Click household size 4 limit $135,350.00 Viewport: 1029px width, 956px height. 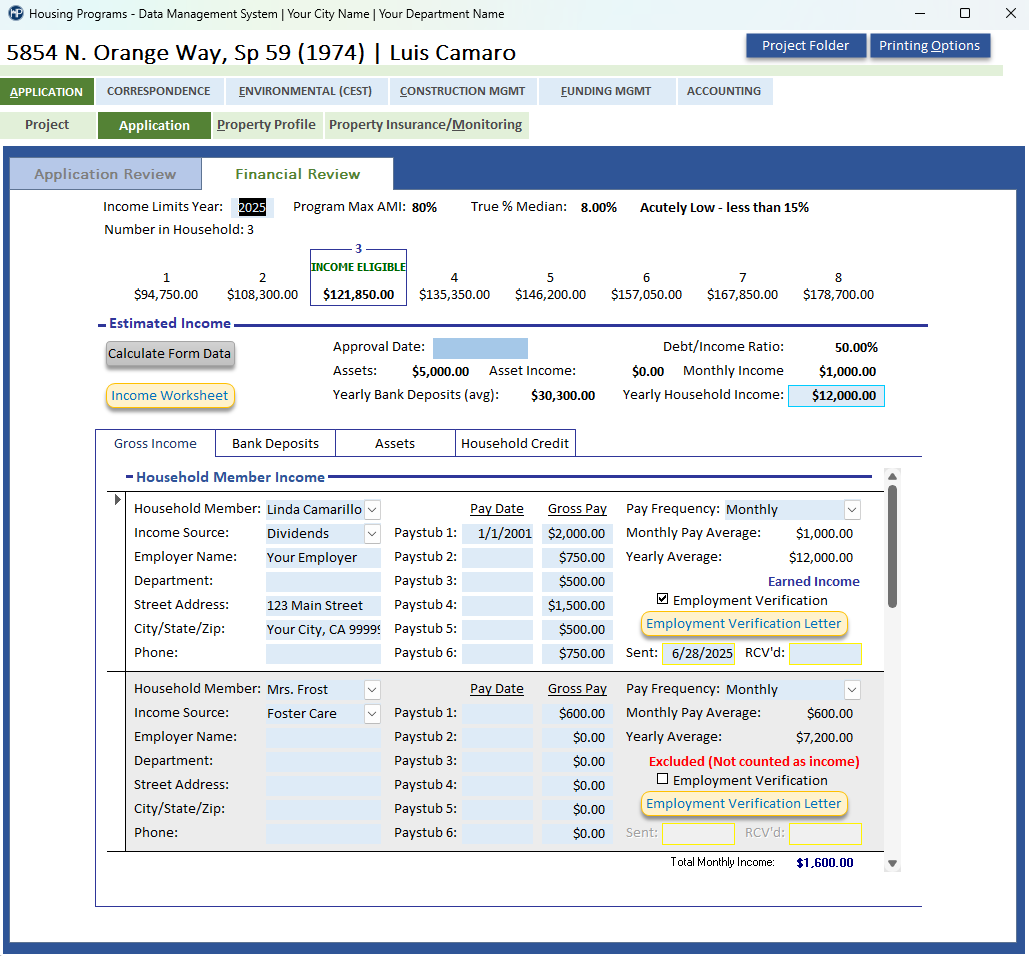[454, 295]
